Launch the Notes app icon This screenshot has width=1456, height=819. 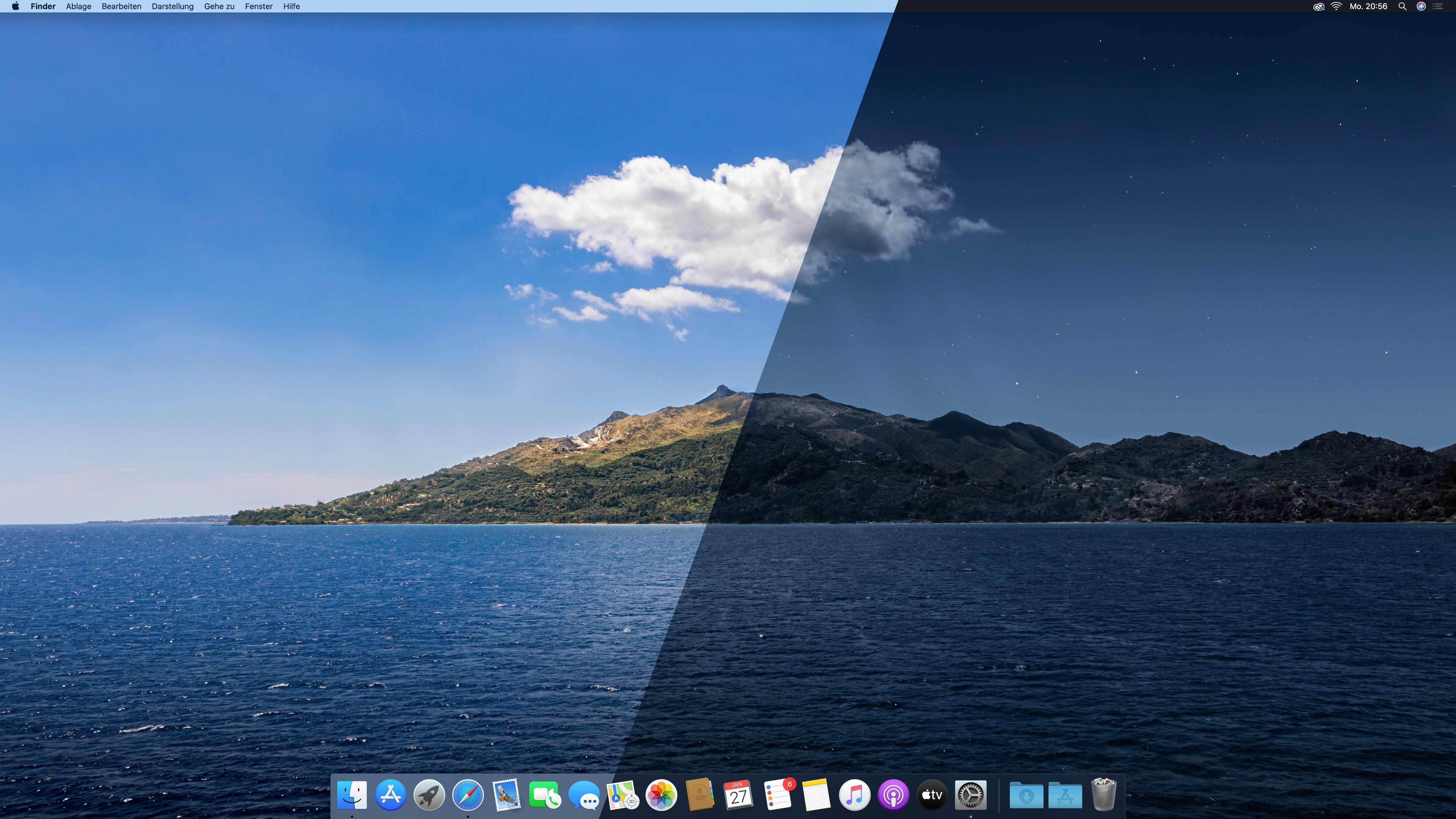(x=816, y=795)
